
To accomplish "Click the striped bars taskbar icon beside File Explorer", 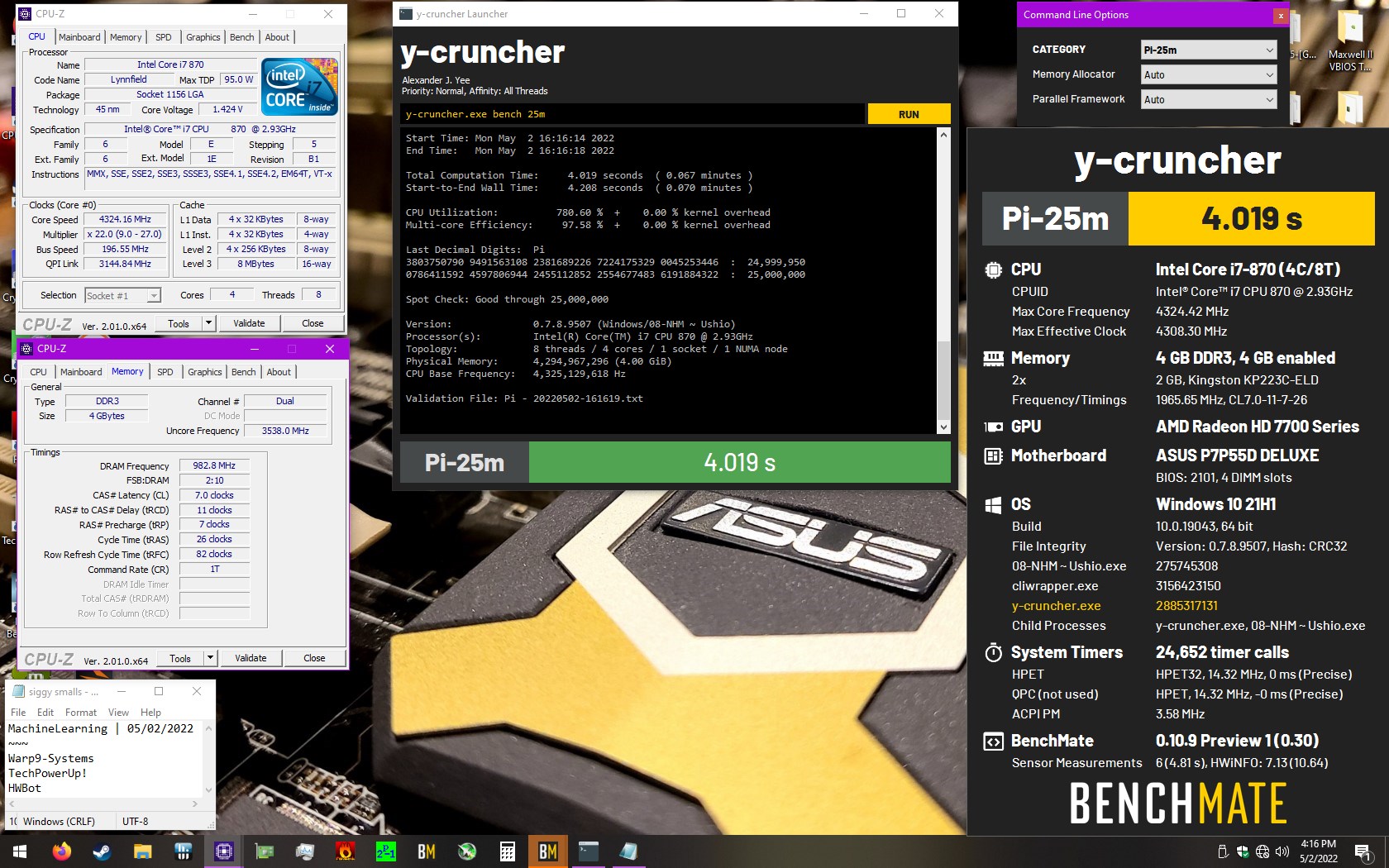I will 184,851.
